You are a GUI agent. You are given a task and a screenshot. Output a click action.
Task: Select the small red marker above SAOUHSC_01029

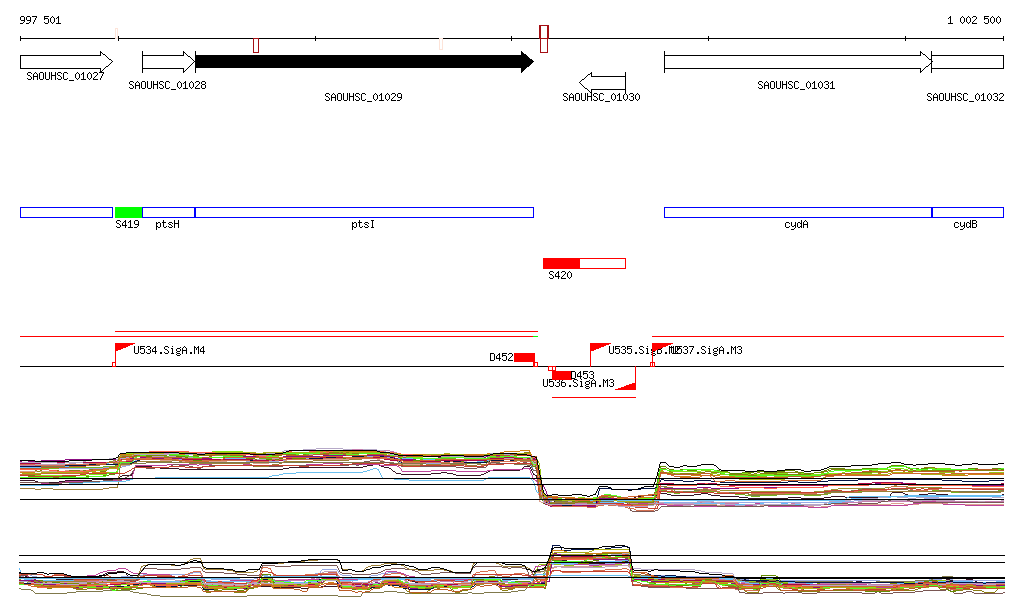tap(256, 46)
